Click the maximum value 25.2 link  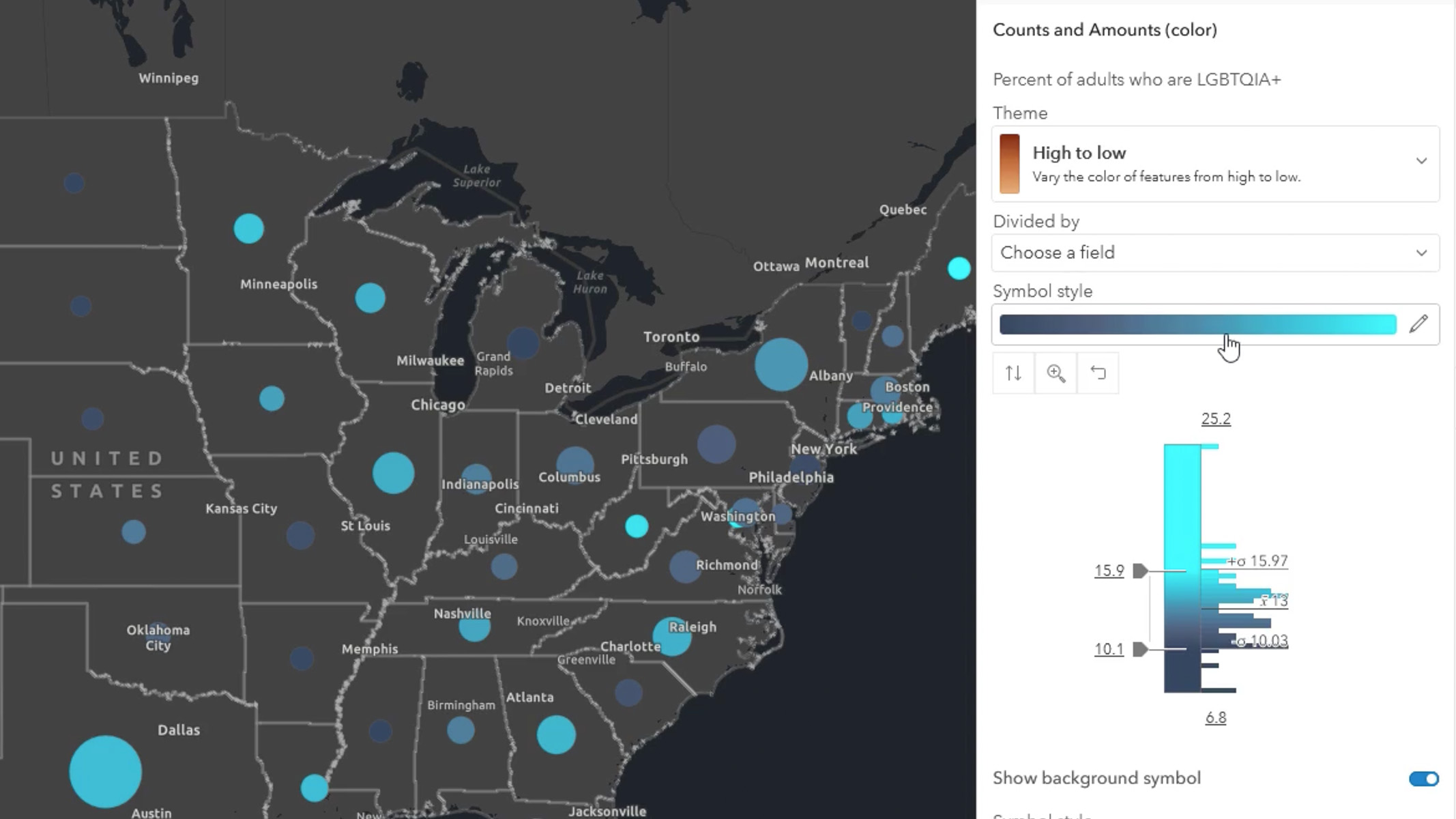point(1215,419)
